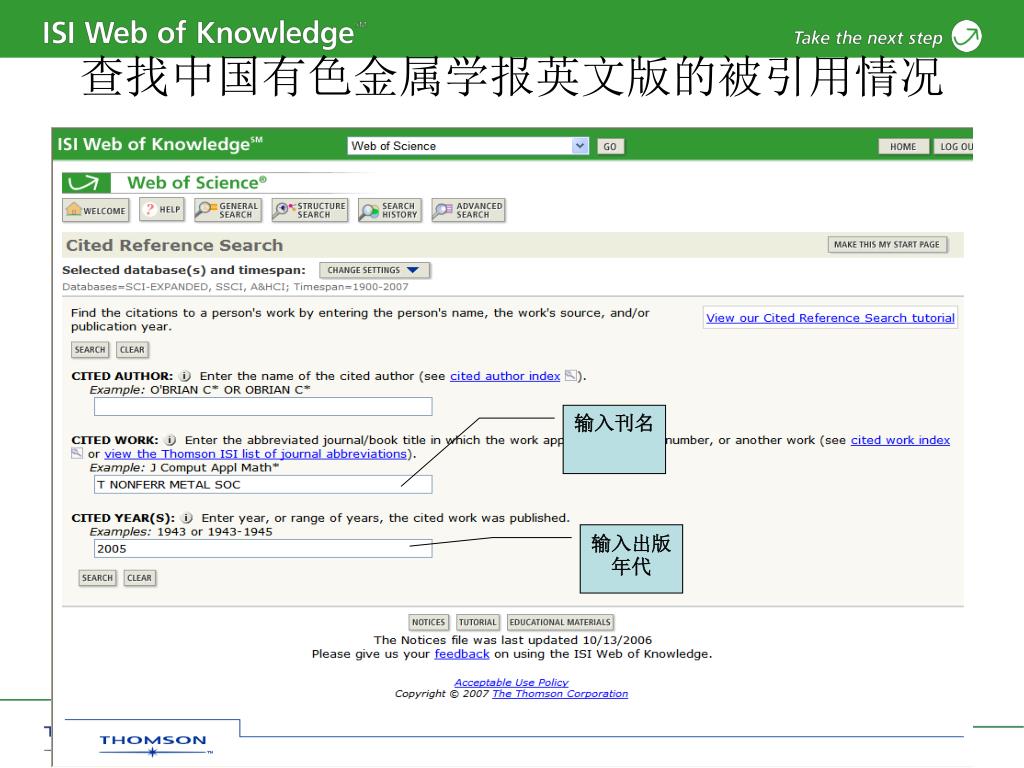Click info icon next to CITED WORK
Screen dimensions: 1024x768
pyautogui.click(x=170, y=440)
